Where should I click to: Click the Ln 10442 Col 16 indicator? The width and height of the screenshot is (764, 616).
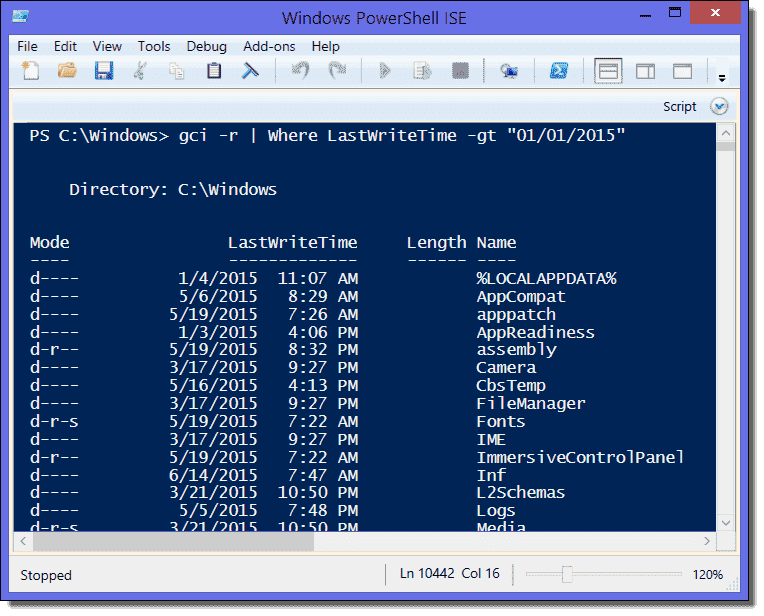click(x=450, y=574)
